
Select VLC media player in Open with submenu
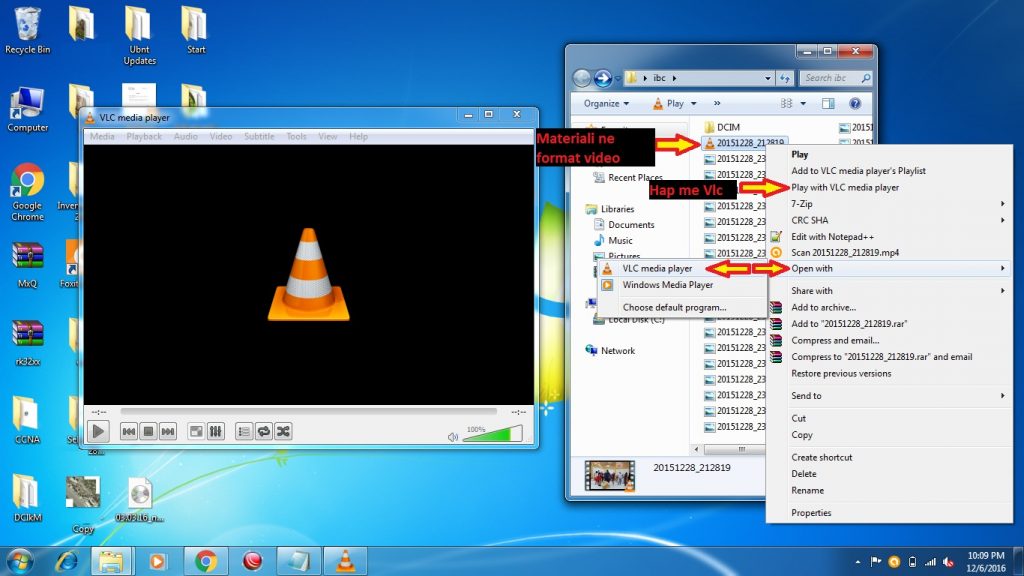tap(682, 268)
